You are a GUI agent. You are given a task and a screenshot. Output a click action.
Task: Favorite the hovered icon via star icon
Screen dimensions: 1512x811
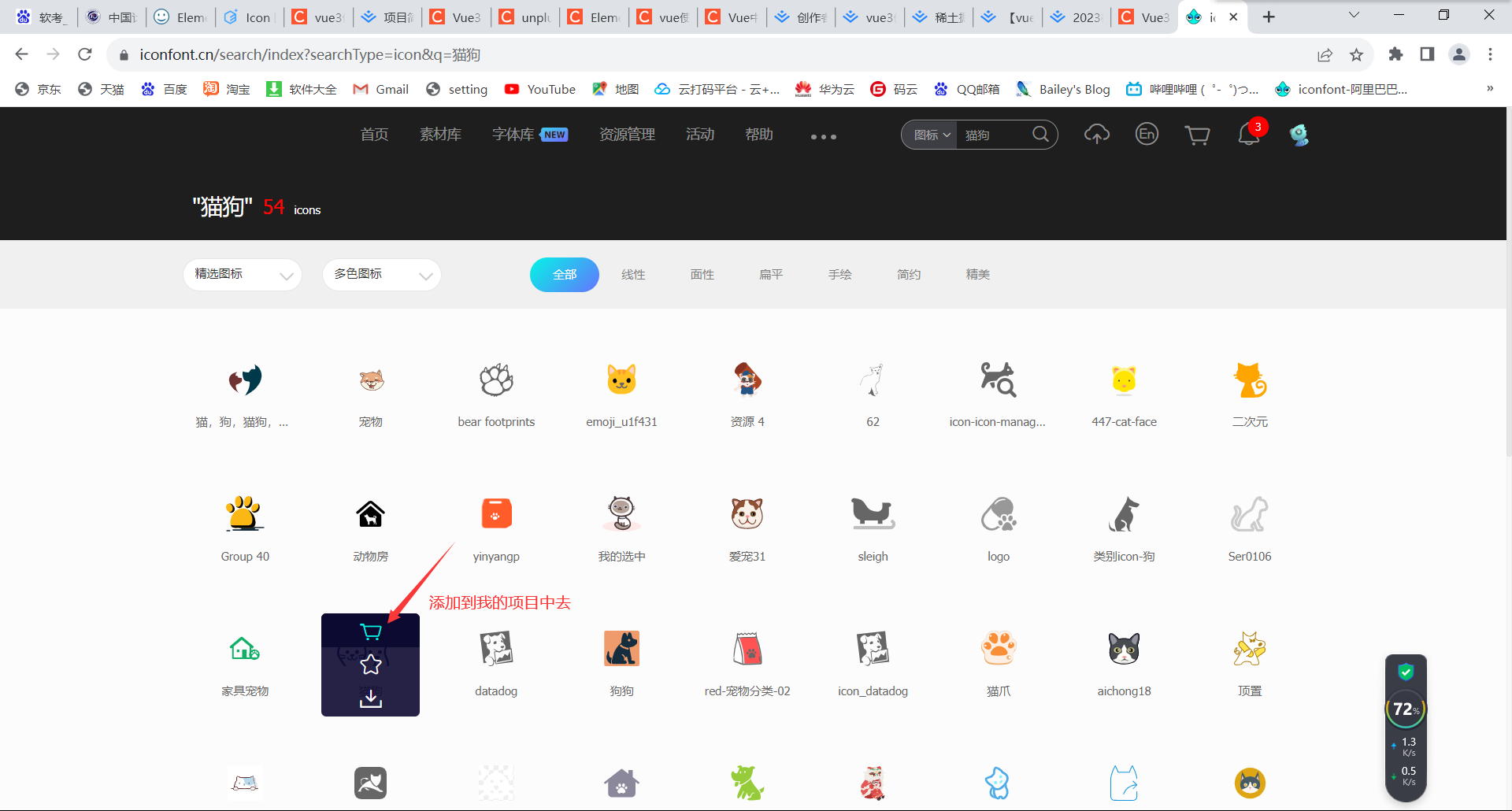pos(370,664)
